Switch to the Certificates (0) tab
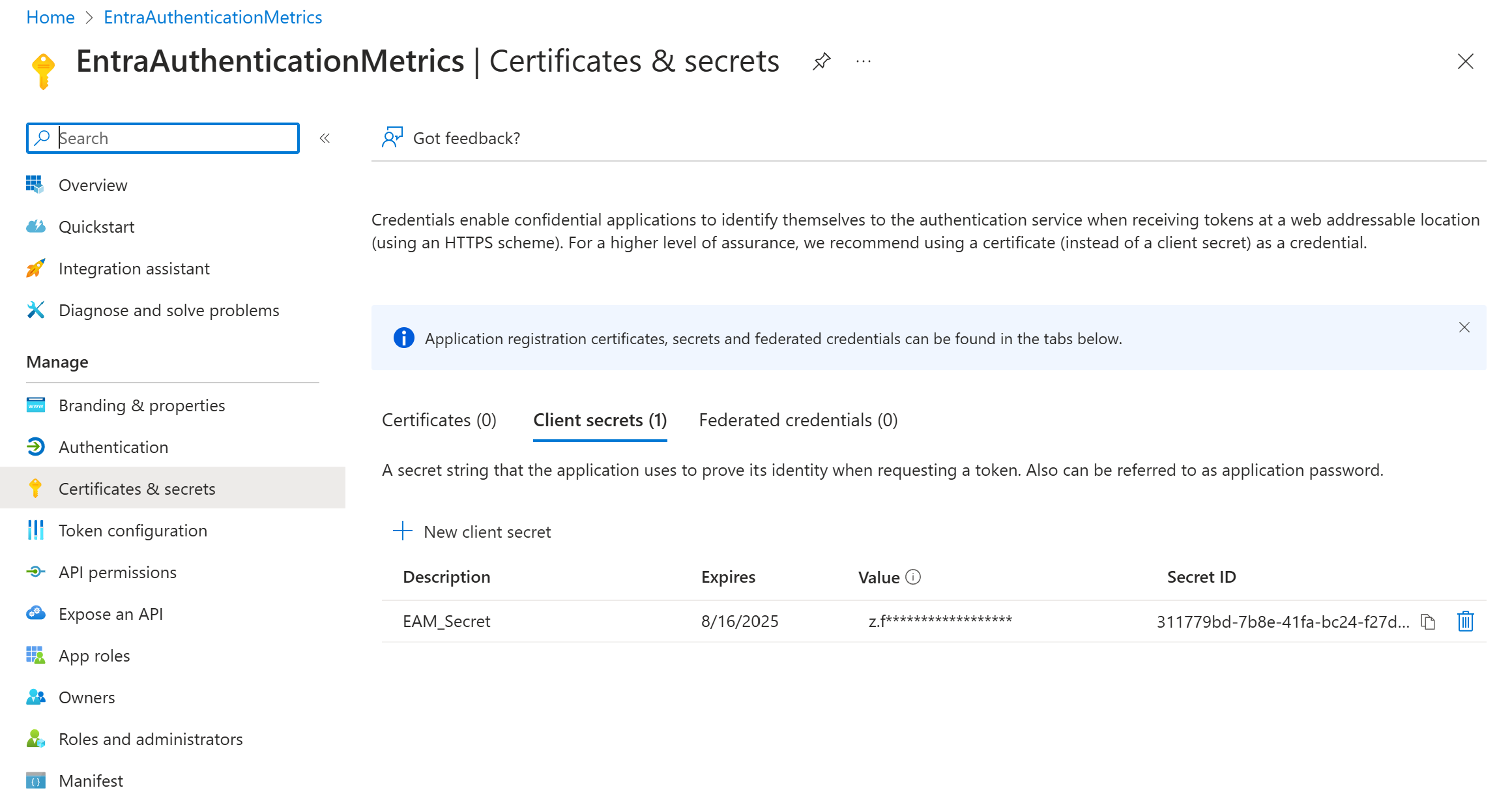Screen dimensions: 1512x803 pos(439,420)
